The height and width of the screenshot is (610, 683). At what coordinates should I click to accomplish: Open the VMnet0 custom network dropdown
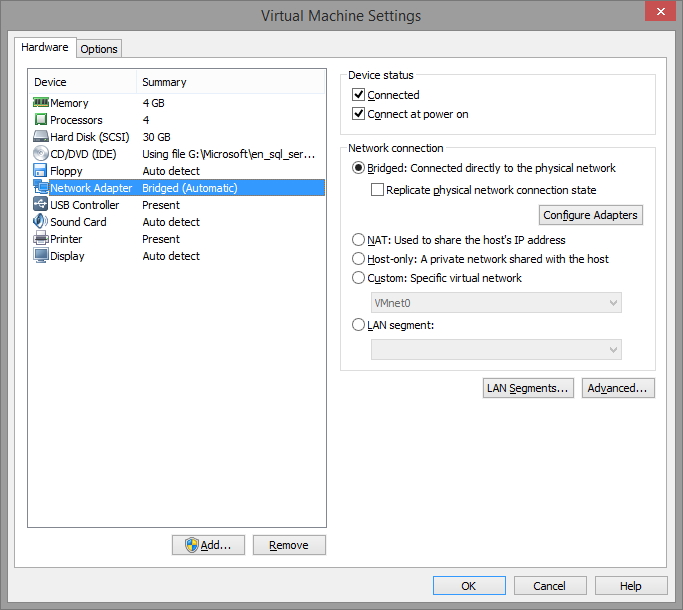(x=496, y=303)
